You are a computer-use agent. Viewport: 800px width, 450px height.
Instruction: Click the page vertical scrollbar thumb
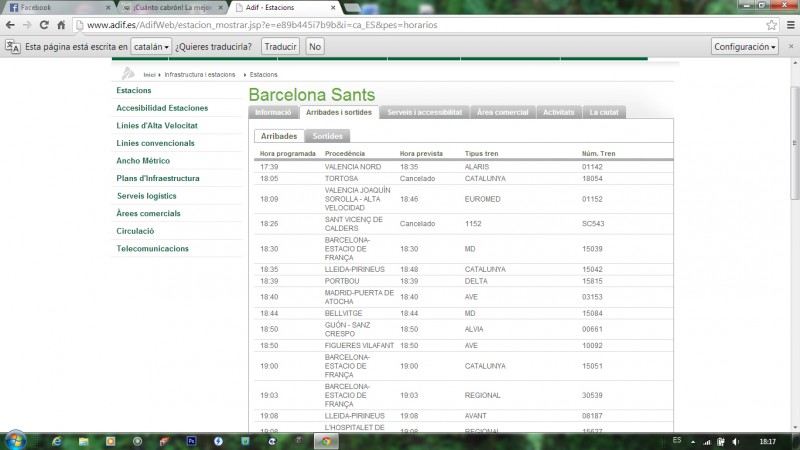tap(794, 143)
